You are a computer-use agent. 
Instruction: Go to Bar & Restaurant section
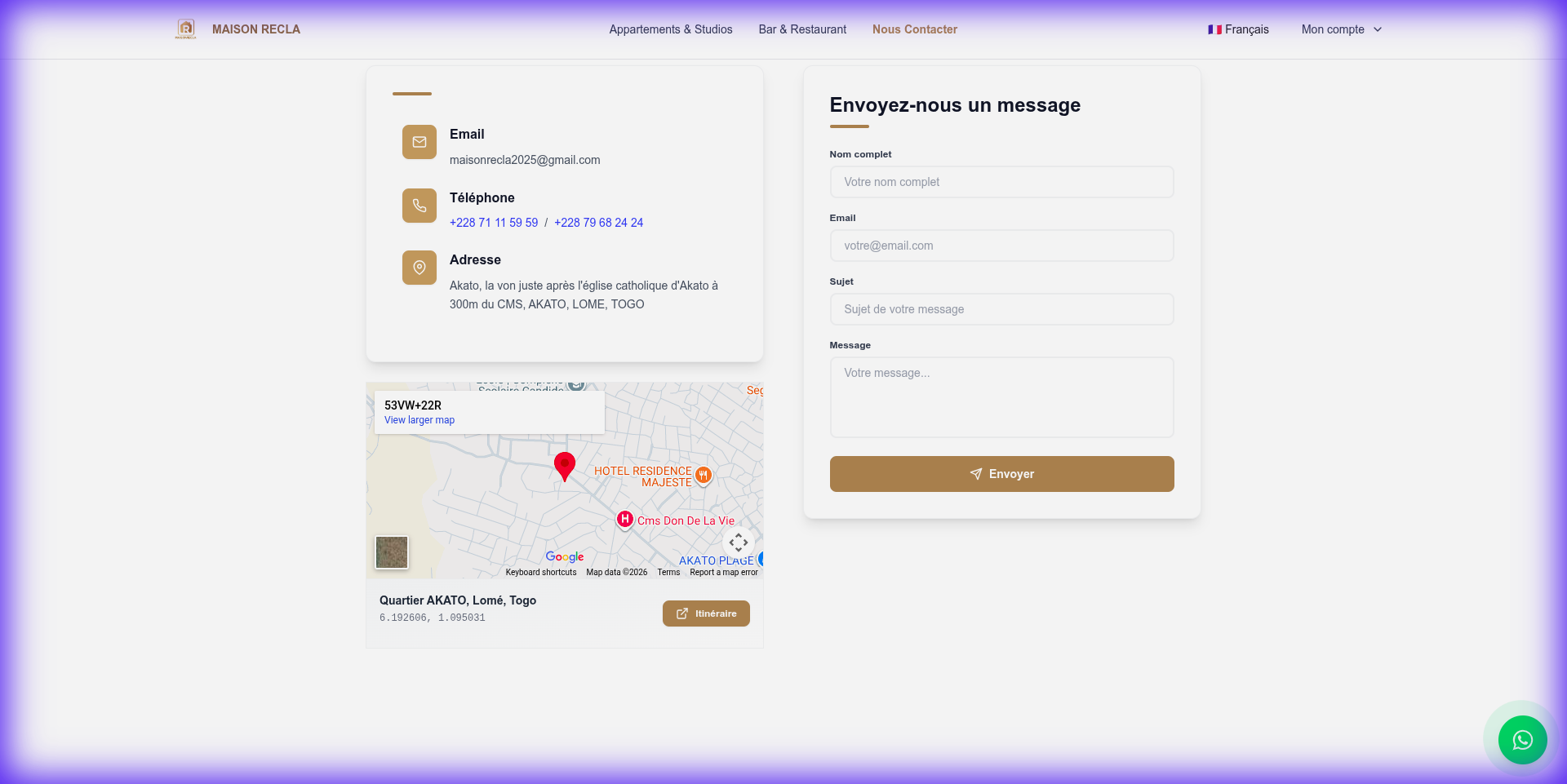pyautogui.click(x=801, y=29)
